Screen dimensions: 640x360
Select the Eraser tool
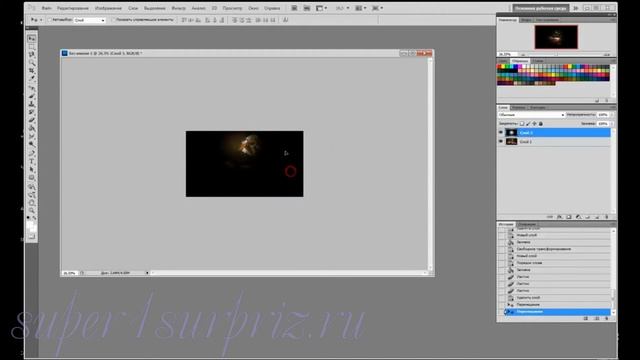coord(32,120)
